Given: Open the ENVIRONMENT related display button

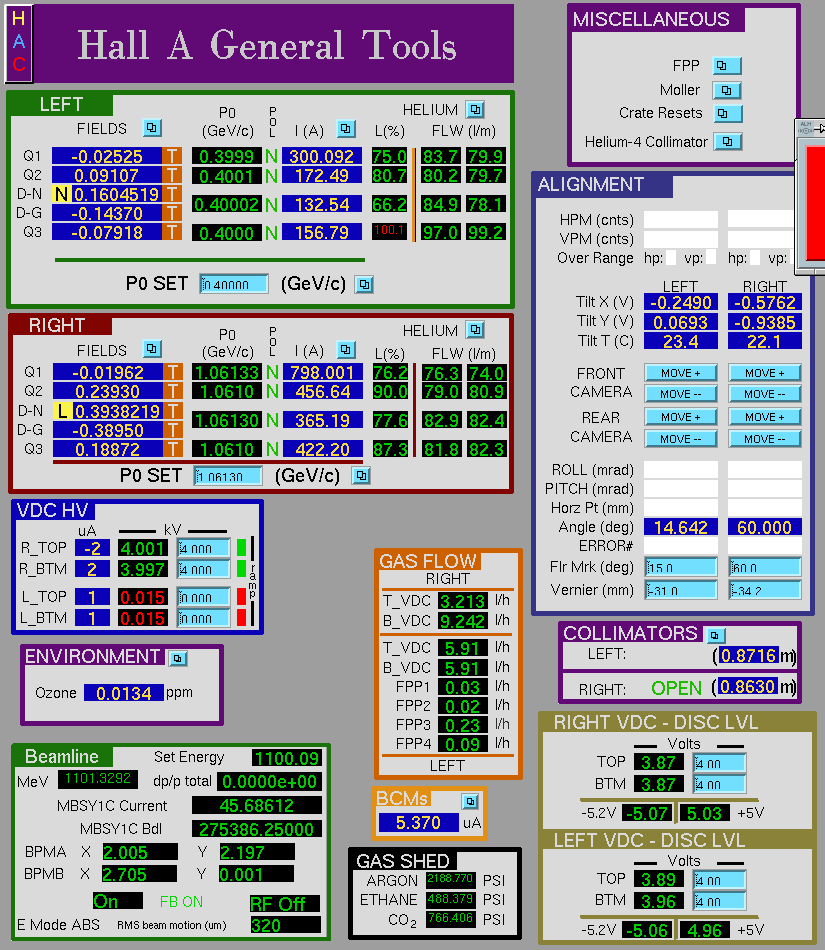Looking at the screenshot, I should point(178,658).
